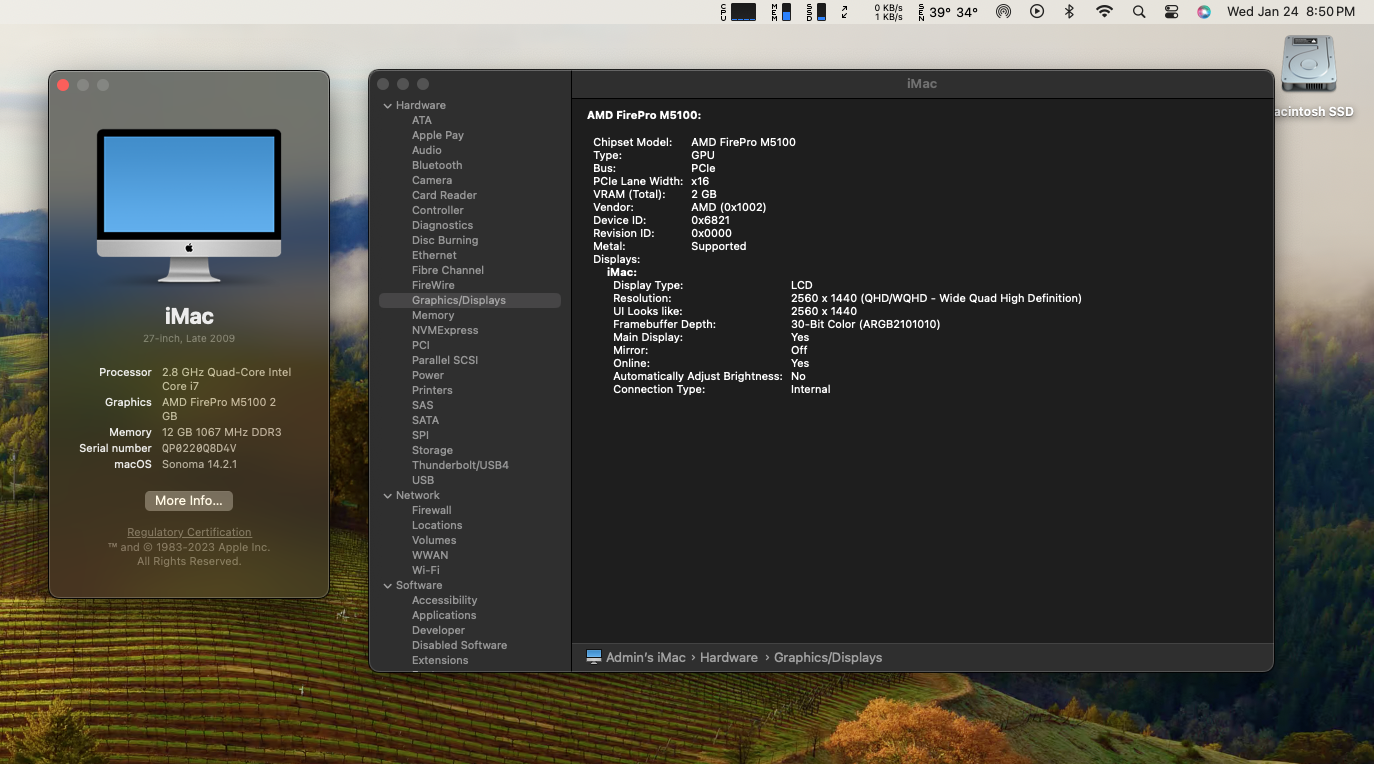1374x764 pixels.
Task: Click the More Info... button
Action: pyautogui.click(x=189, y=501)
